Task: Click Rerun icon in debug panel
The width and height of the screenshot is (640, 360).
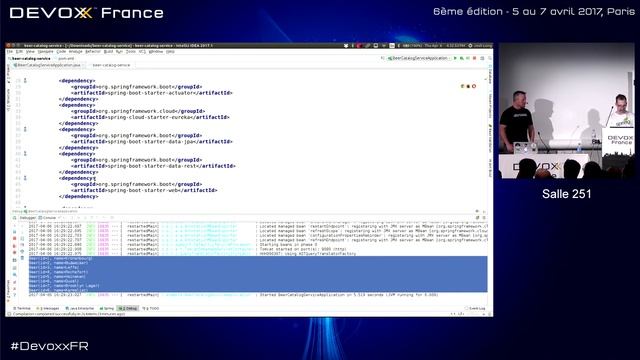Action: tap(15, 218)
